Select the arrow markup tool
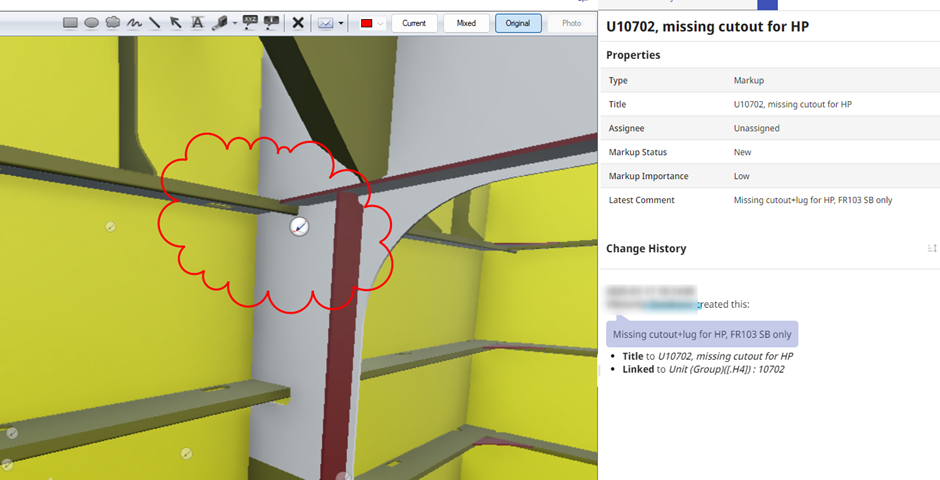The height and width of the screenshot is (480, 940). click(x=175, y=22)
